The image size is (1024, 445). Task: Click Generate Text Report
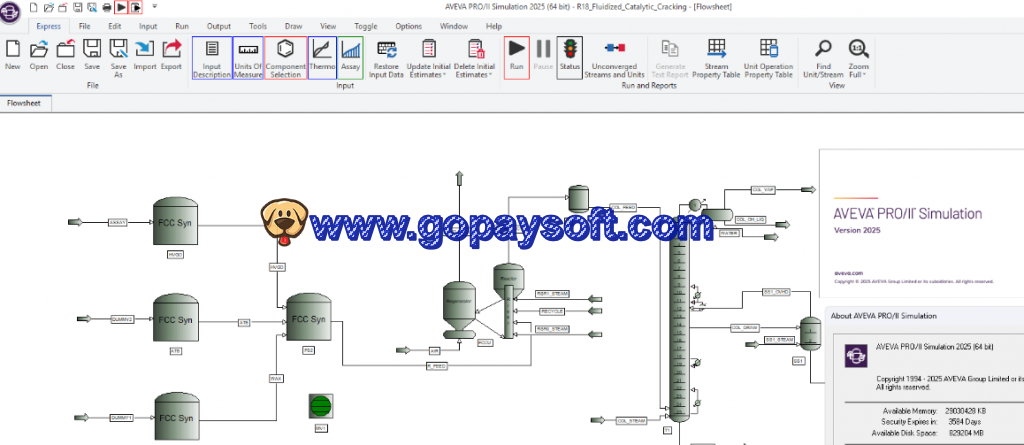pyautogui.click(x=670, y=58)
